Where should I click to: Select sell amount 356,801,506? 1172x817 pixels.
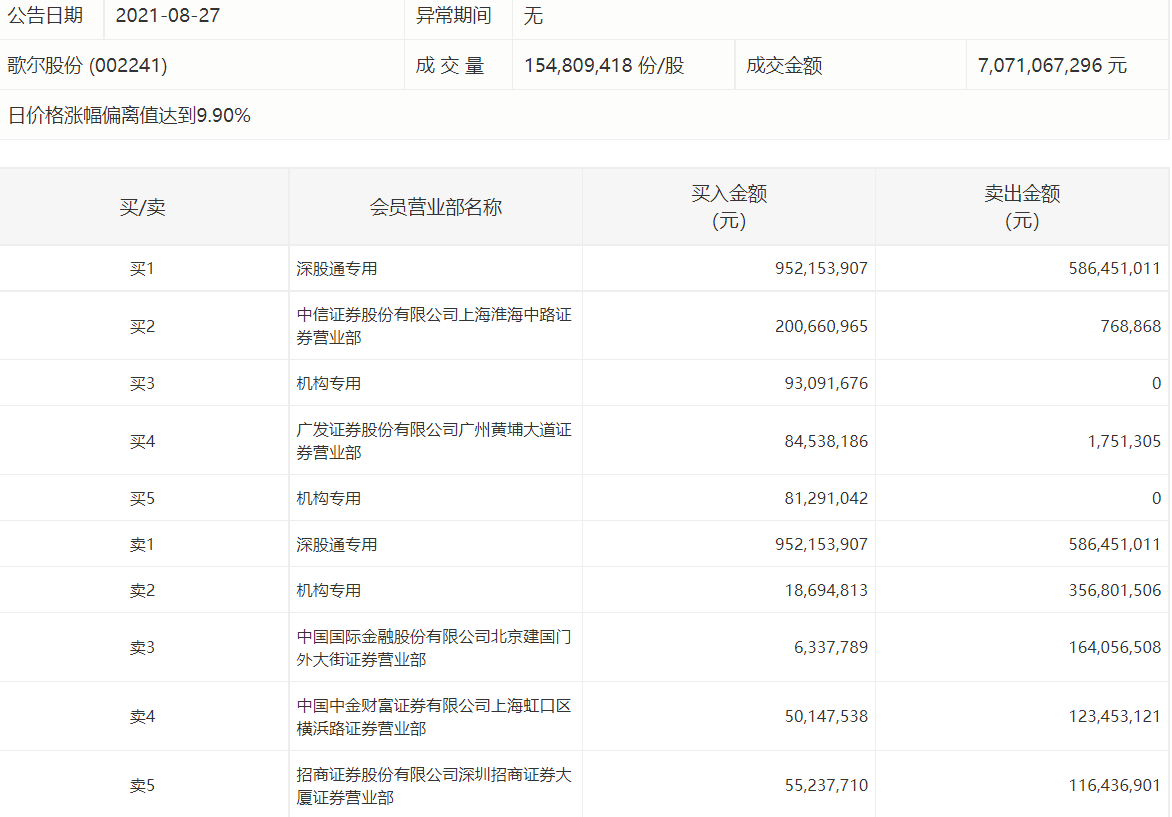pyautogui.click(x=1114, y=591)
